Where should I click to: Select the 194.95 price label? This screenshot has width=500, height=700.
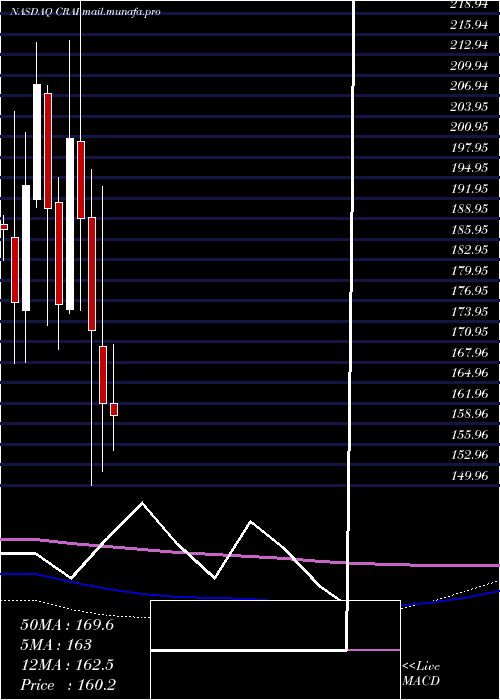(x=469, y=168)
